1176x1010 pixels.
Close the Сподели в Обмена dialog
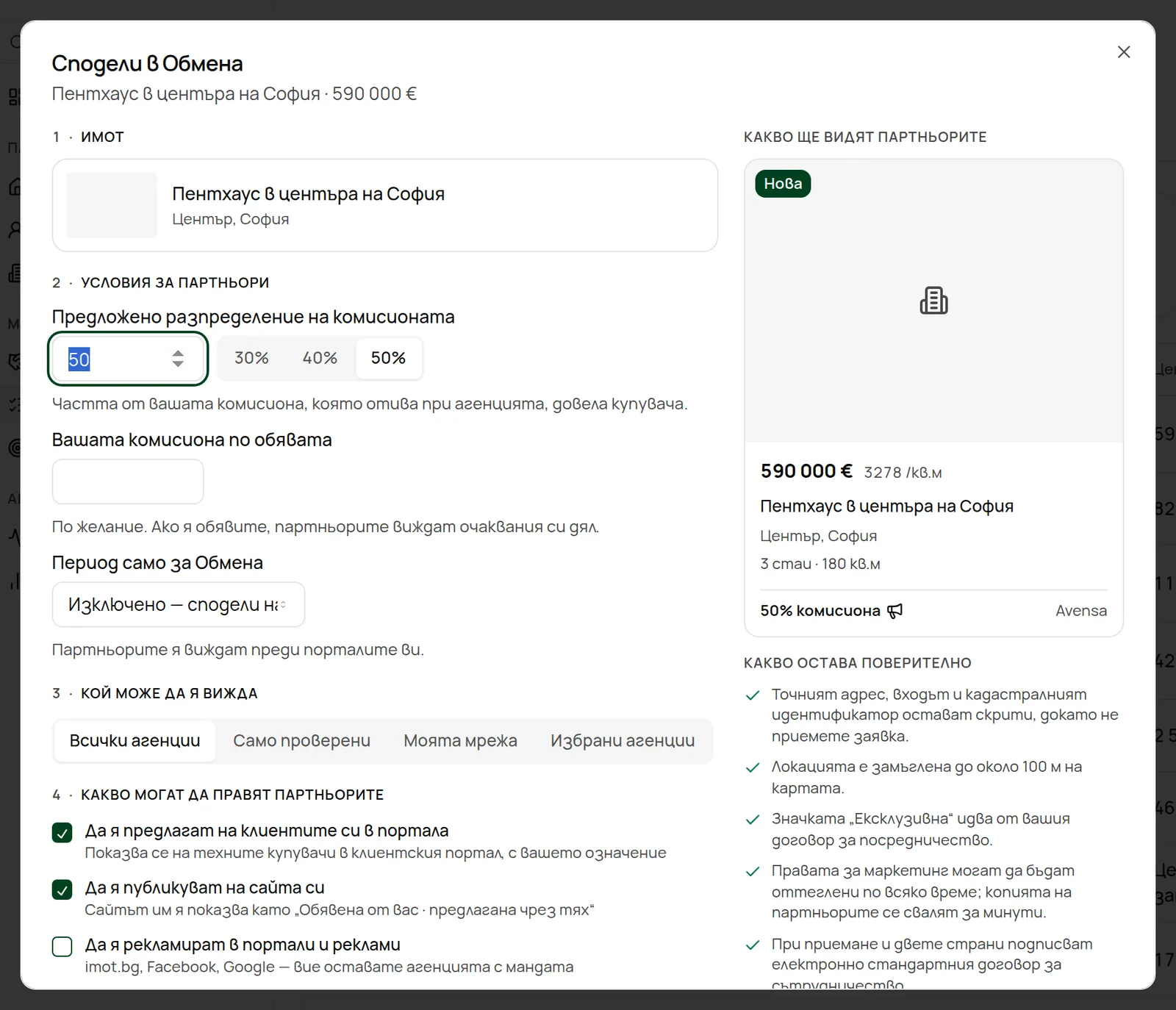click(x=1123, y=52)
